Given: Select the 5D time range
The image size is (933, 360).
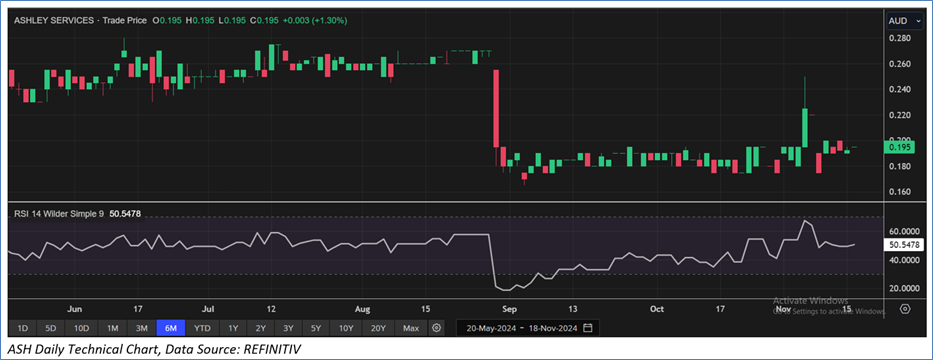Looking at the screenshot, I should (x=51, y=328).
